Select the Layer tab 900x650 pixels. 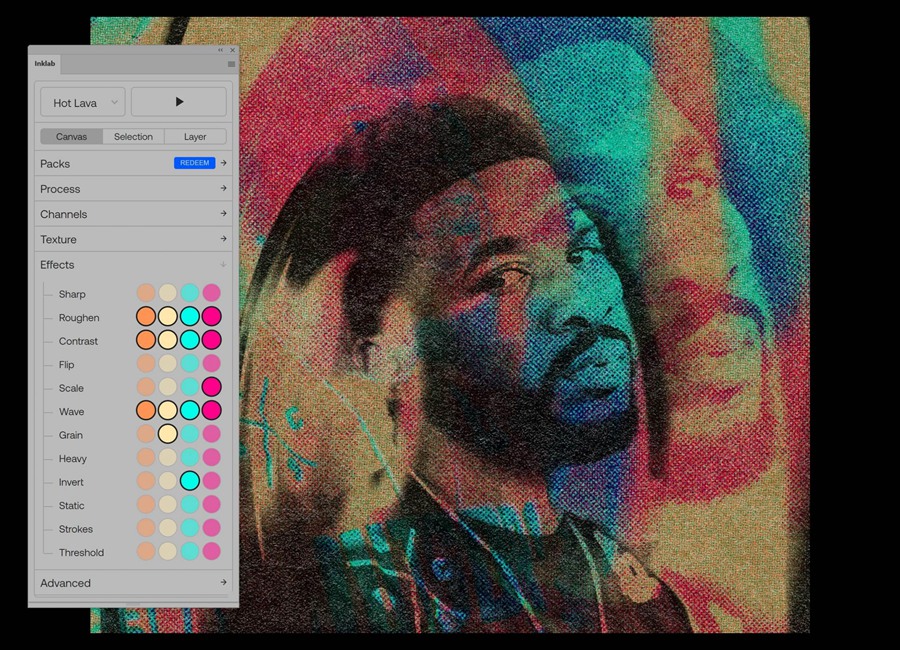[x=195, y=136]
